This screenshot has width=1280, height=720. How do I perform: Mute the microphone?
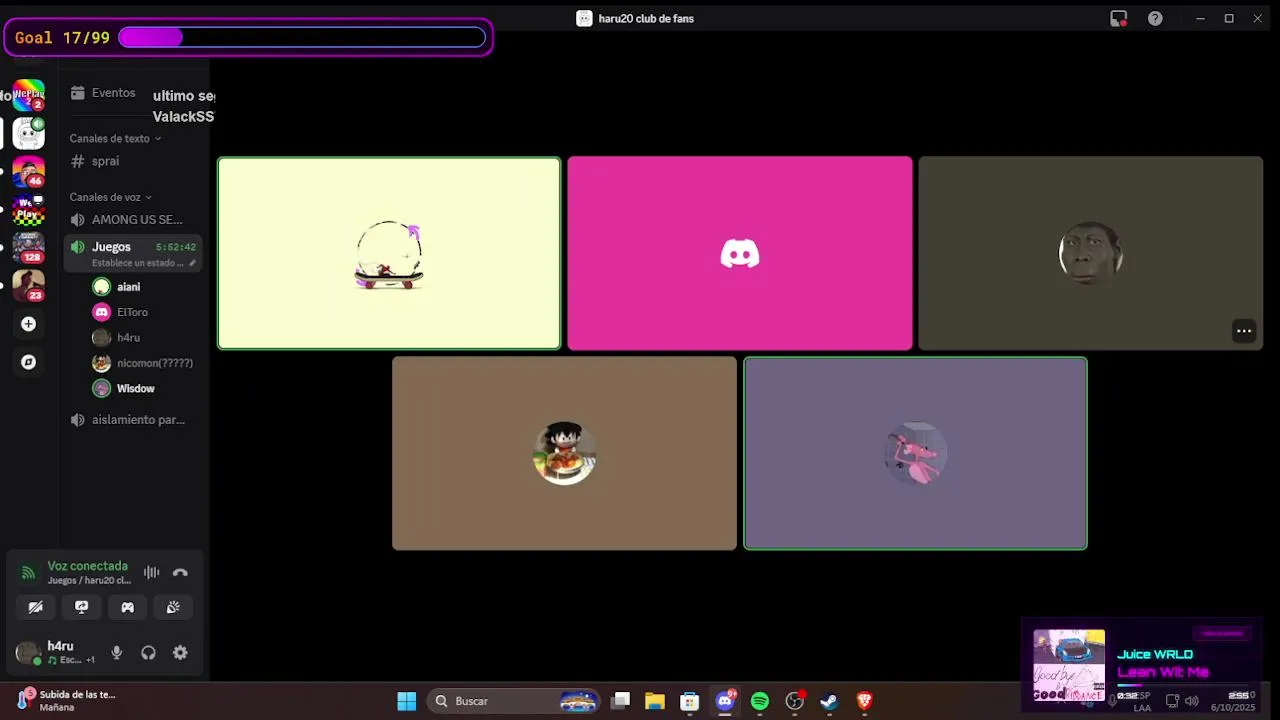pos(116,653)
